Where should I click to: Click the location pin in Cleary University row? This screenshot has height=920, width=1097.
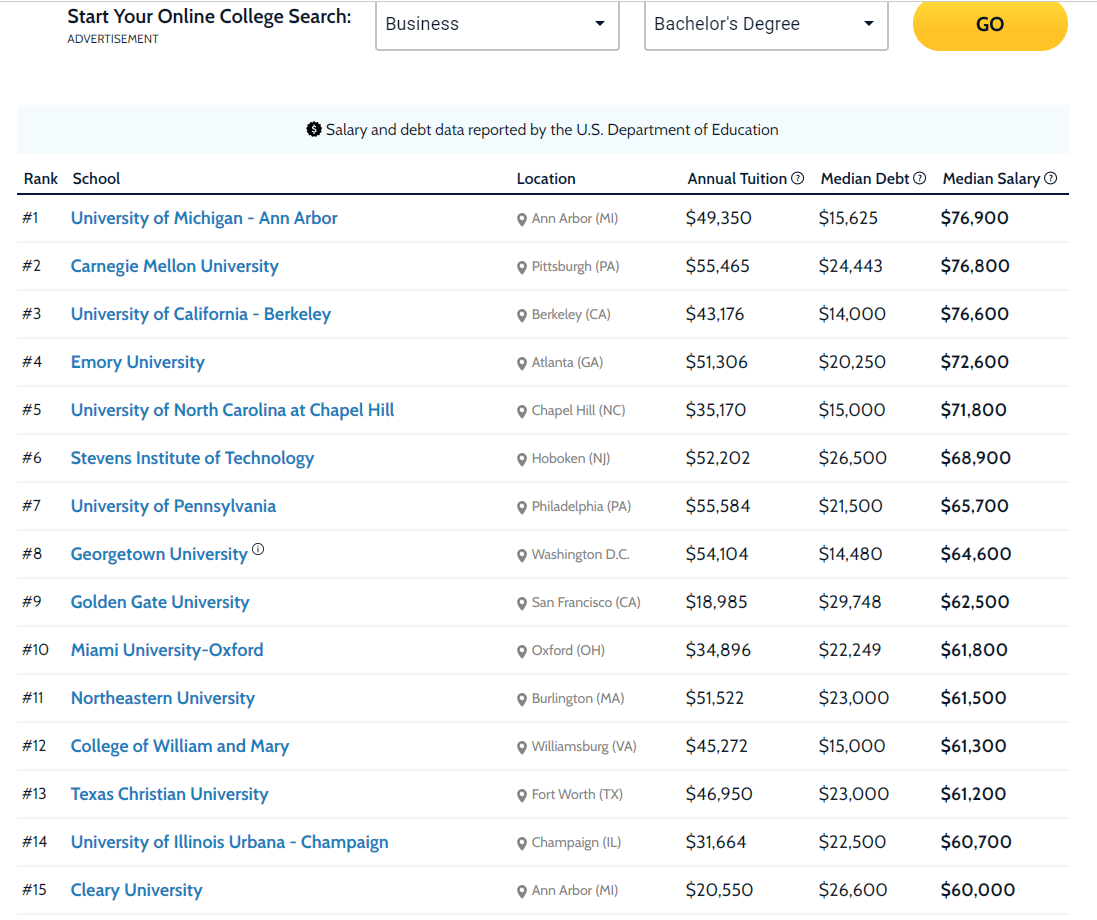(x=522, y=892)
